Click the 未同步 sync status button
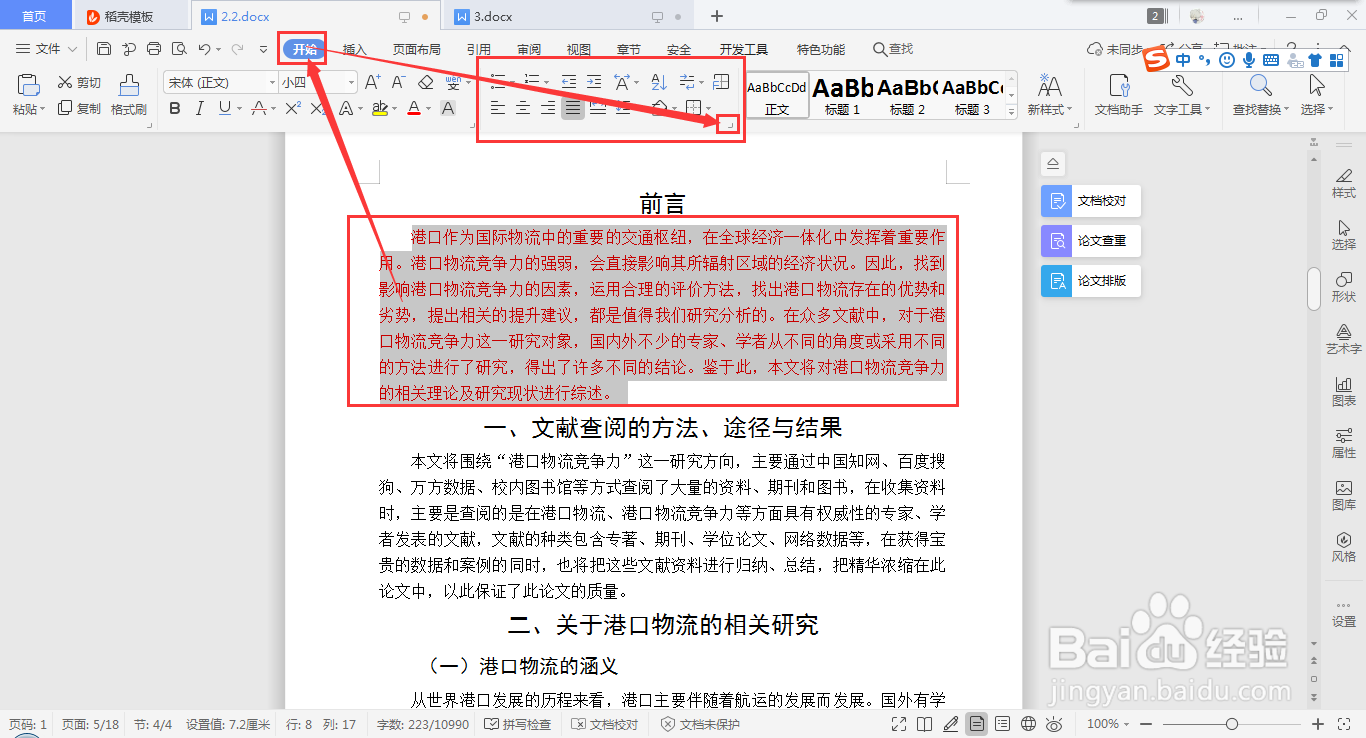This screenshot has width=1366, height=738. [x=1115, y=49]
